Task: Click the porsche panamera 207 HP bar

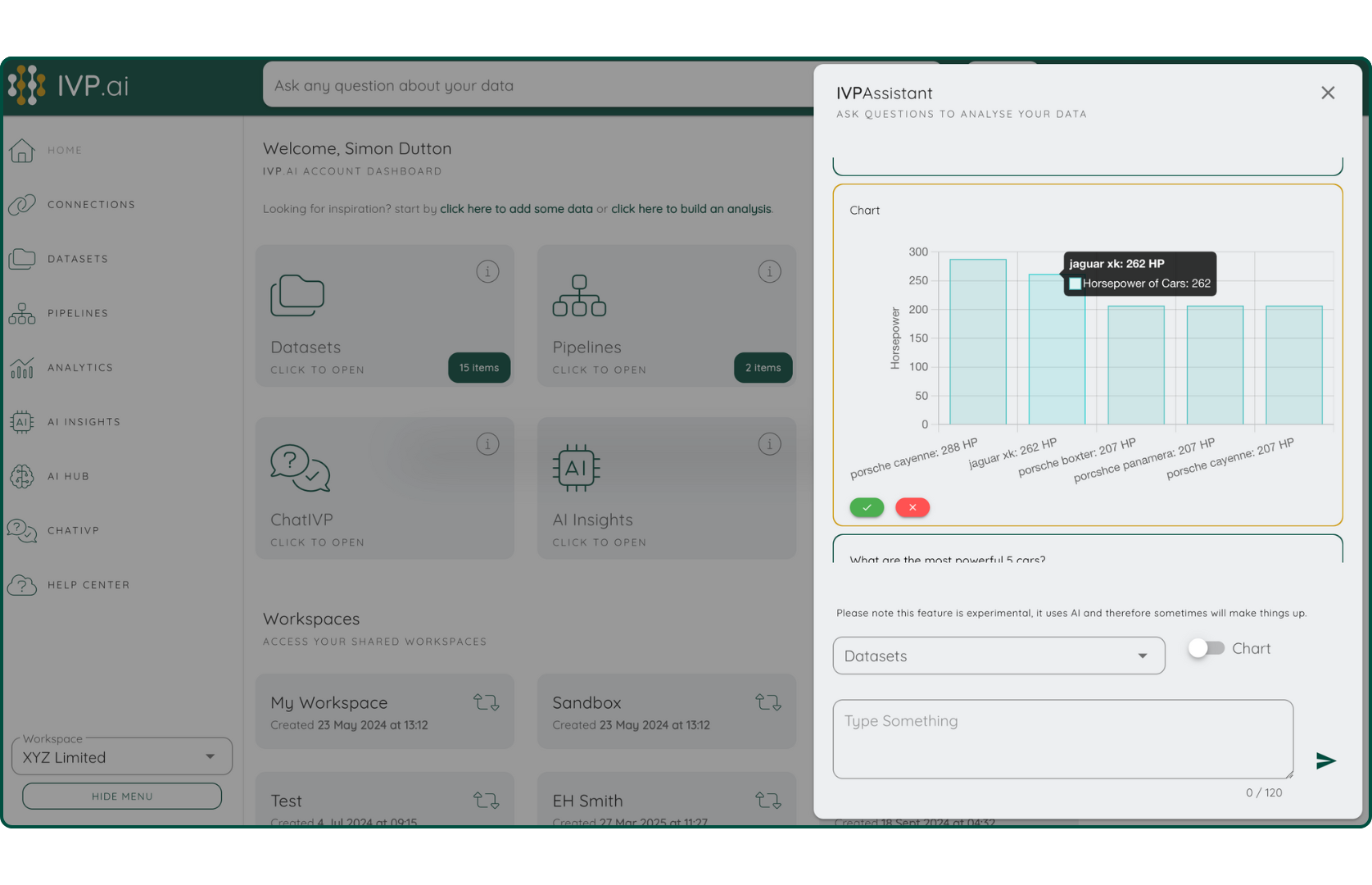Action: tap(1215, 365)
